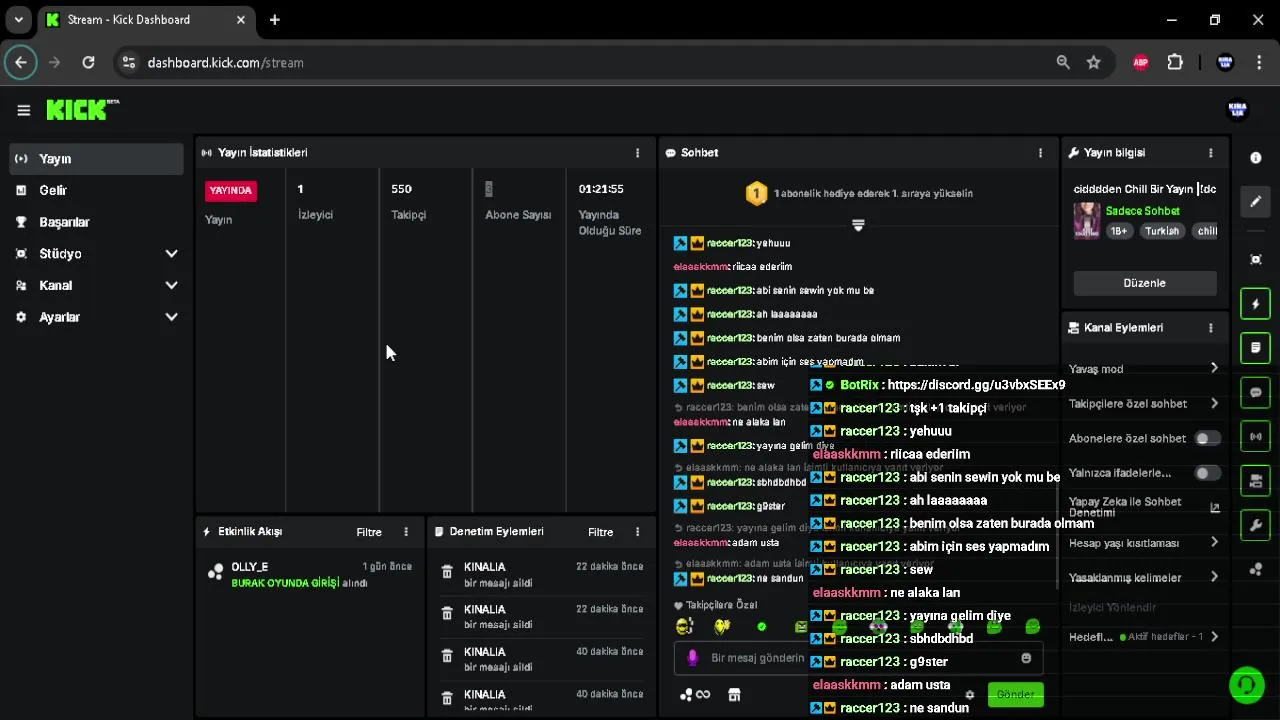
Task: Click the info icon in right sidebar
Action: pyautogui.click(x=1256, y=158)
